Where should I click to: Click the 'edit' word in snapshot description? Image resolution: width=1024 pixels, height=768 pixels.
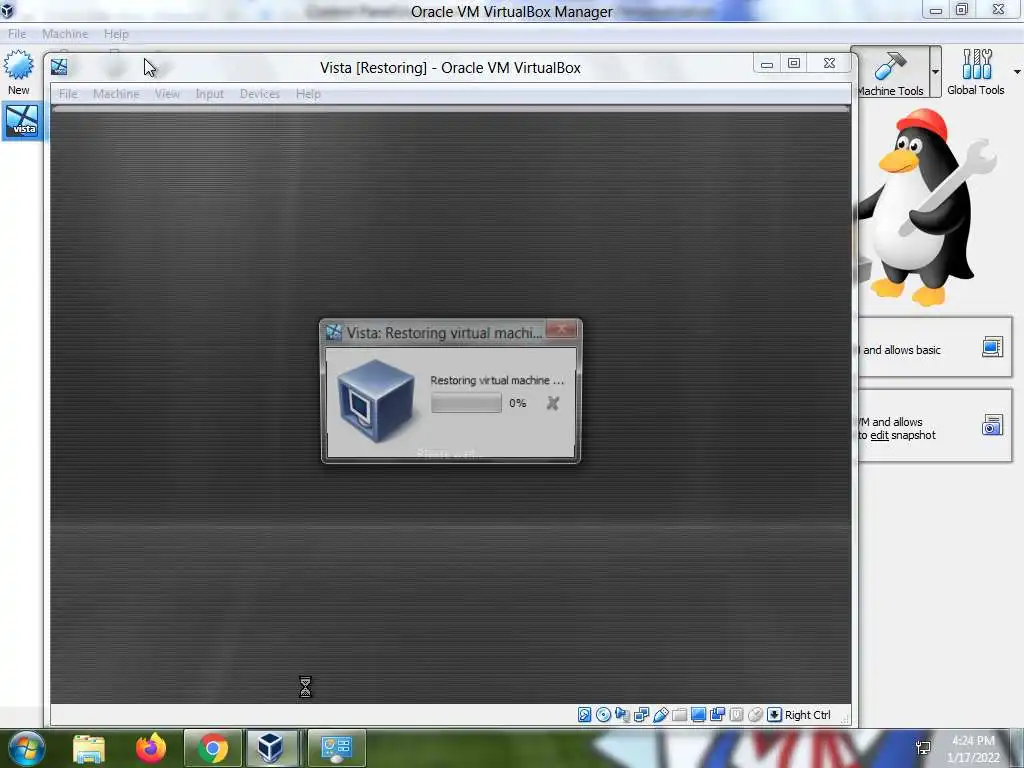click(880, 436)
